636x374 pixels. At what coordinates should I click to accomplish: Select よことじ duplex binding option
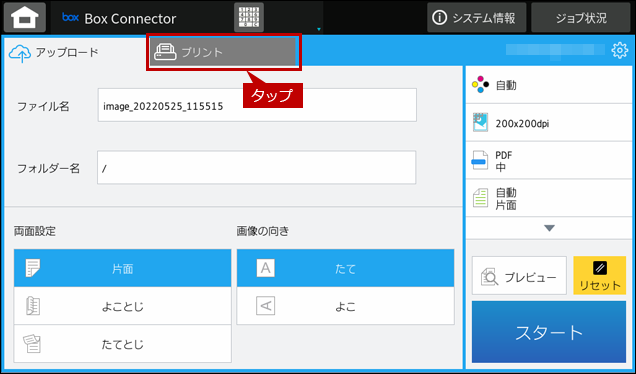tap(122, 306)
